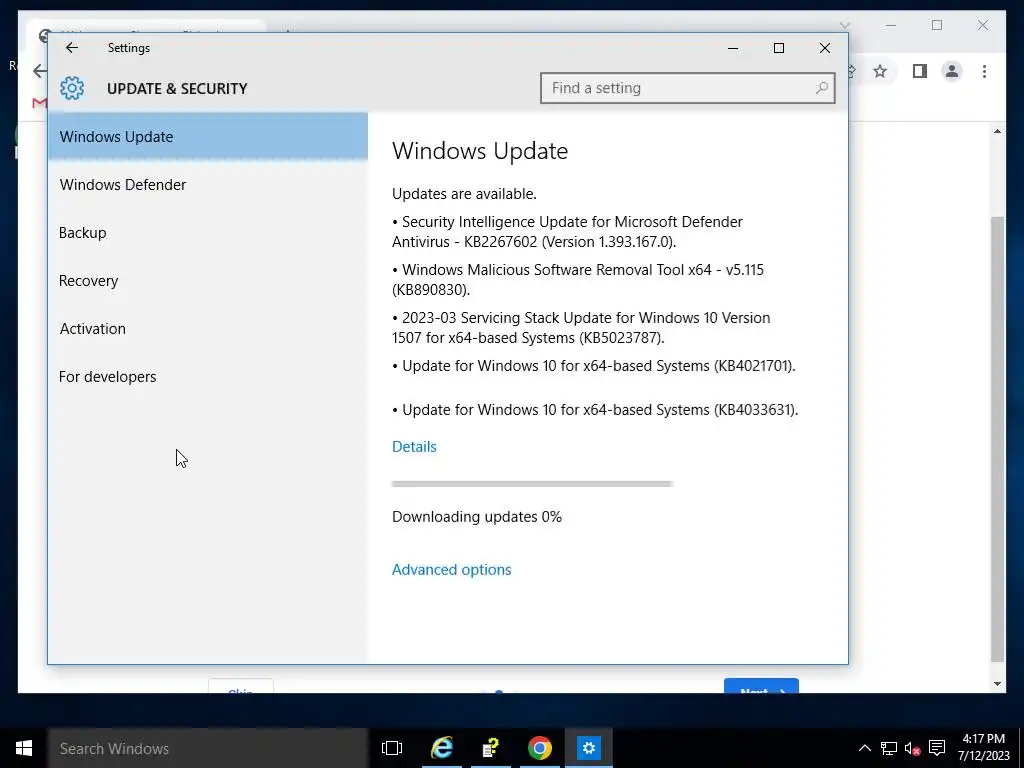Open Advanced options for Windows Update
This screenshot has width=1024, height=768.
[x=451, y=569]
